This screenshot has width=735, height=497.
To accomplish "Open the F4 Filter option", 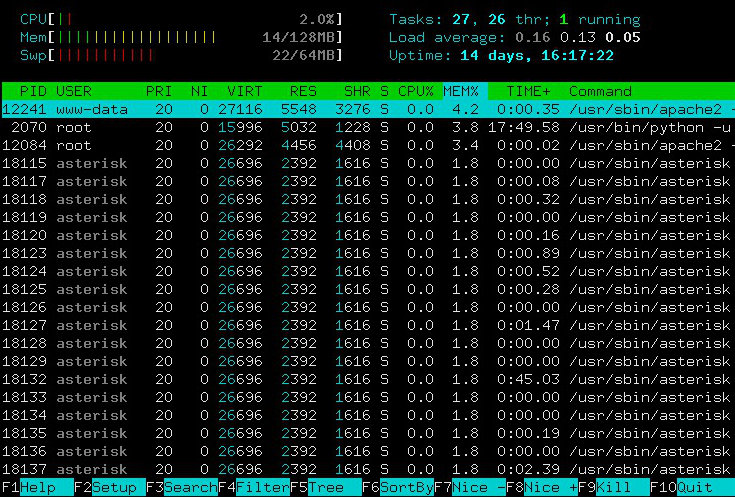I will [254, 488].
